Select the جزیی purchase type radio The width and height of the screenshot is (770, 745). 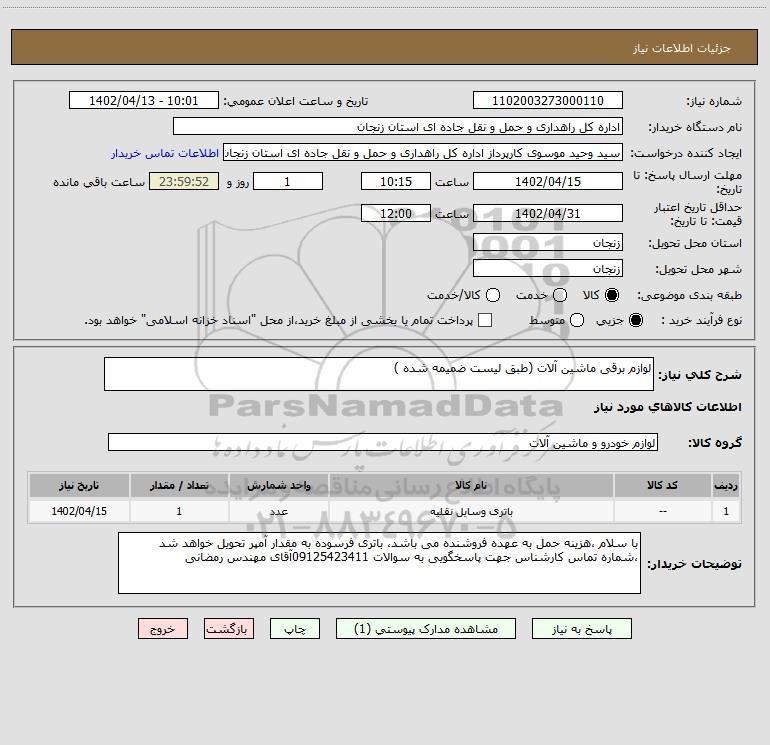tap(635, 320)
